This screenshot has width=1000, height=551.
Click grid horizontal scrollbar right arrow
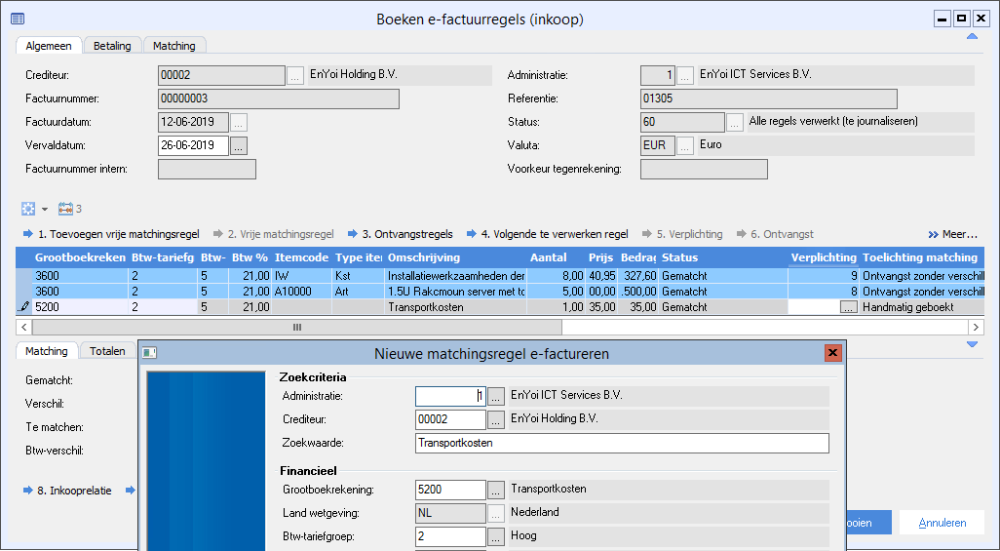click(976, 327)
